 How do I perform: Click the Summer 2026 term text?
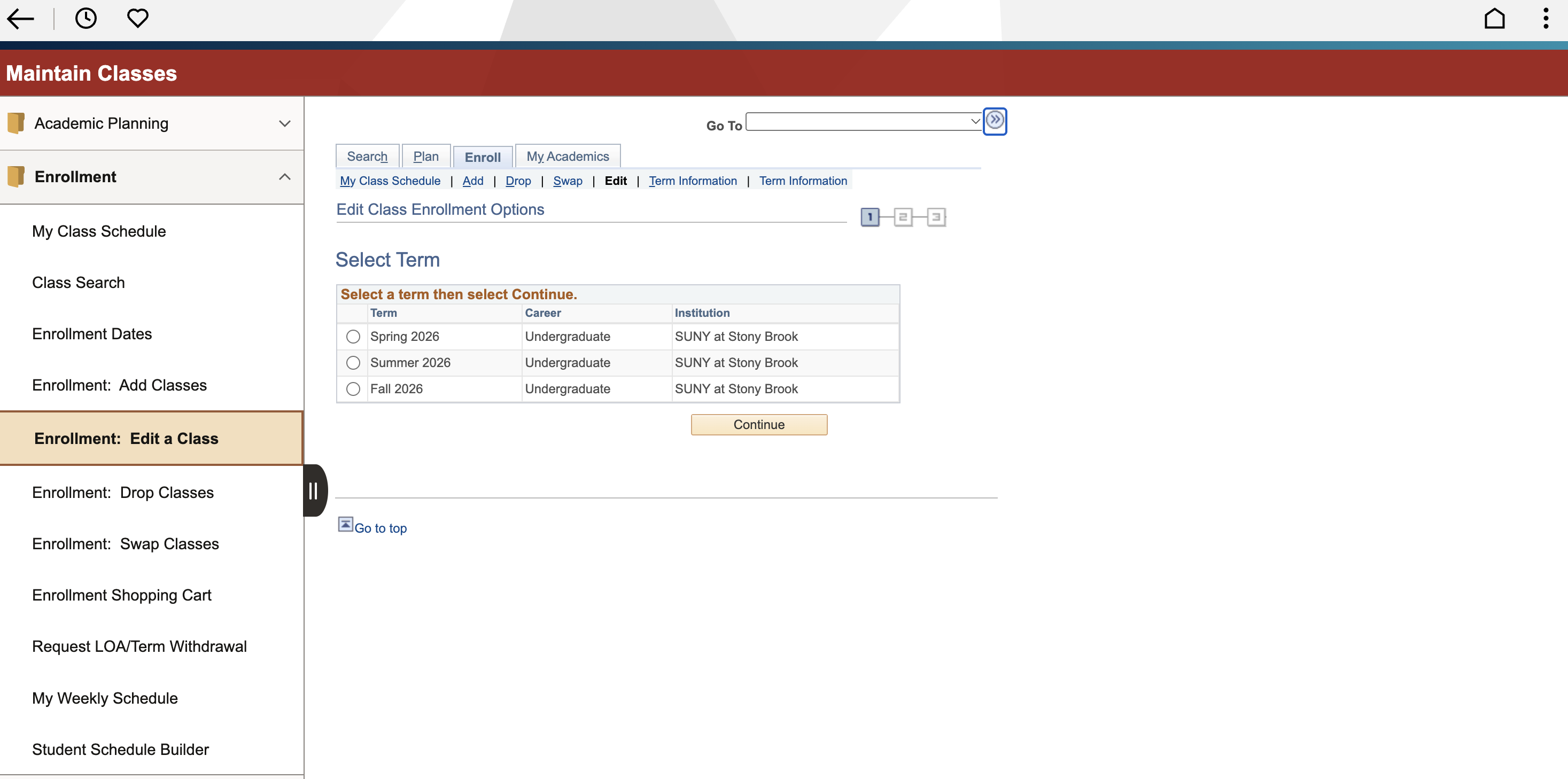410,363
